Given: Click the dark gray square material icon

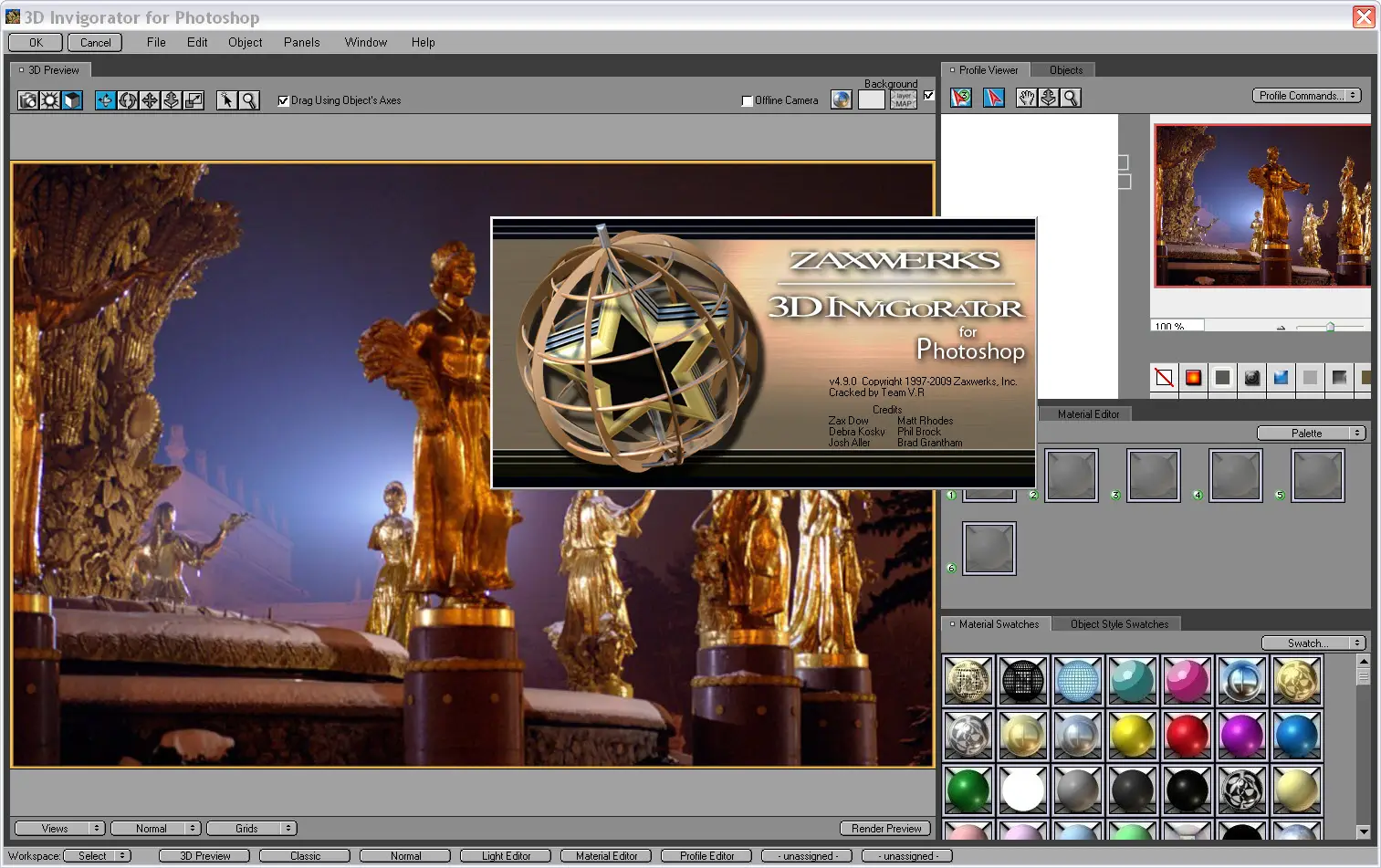Looking at the screenshot, I should (x=1222, y=378).
